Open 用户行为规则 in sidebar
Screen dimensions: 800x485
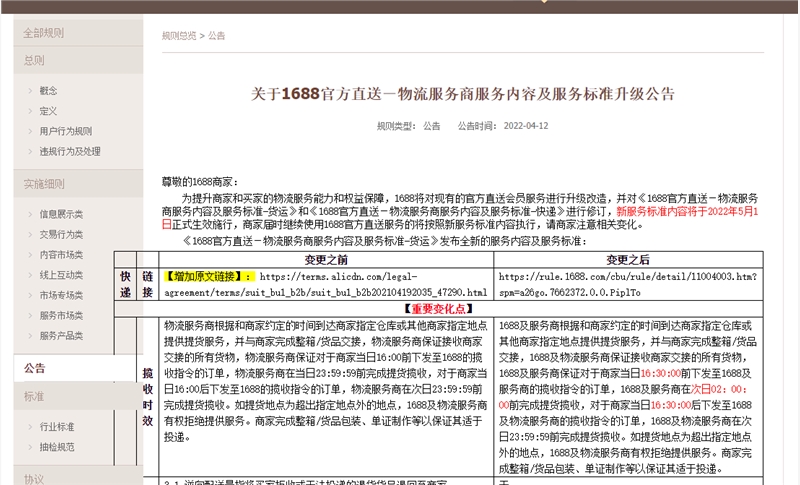[x=66, y=131]
